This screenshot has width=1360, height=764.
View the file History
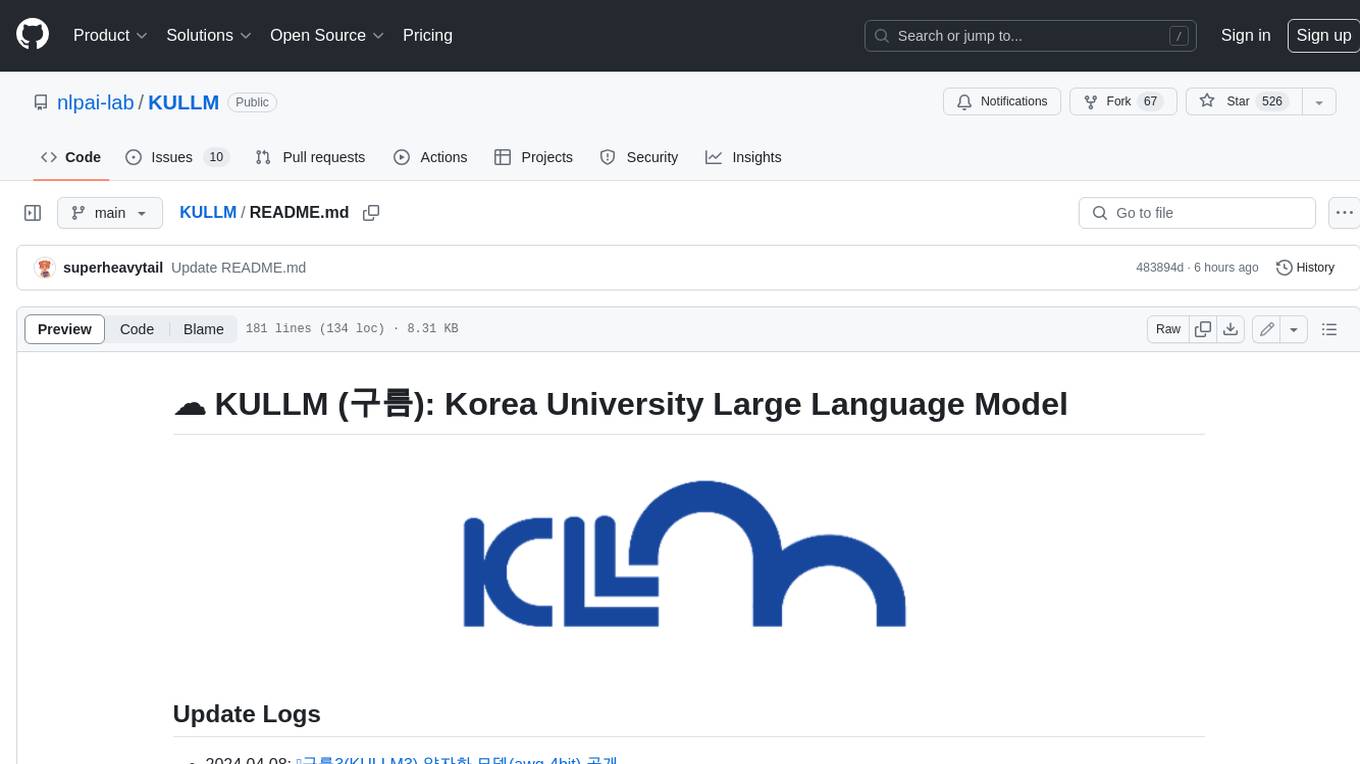1305,268
